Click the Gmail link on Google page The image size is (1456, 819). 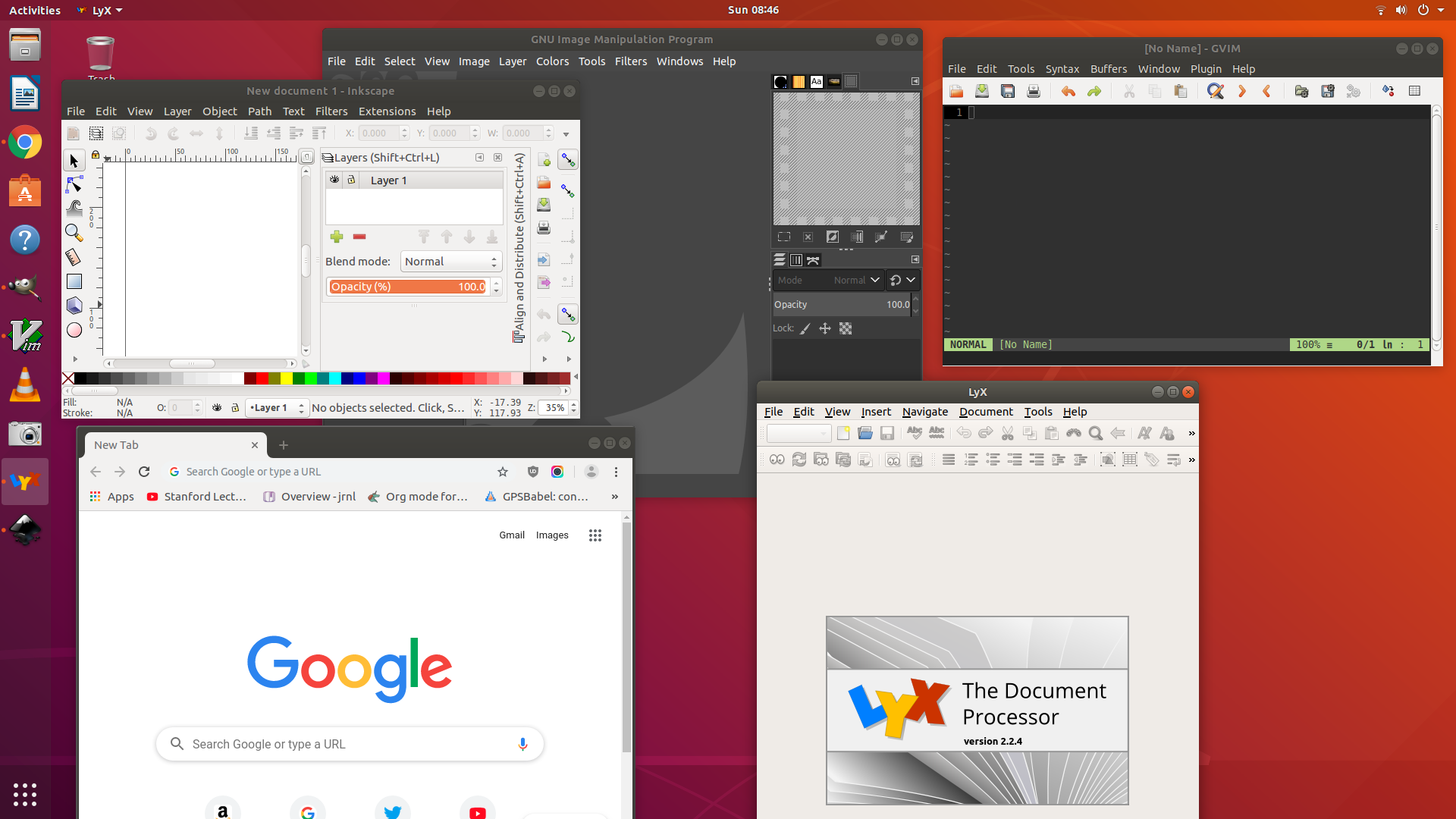coord(512,535)
